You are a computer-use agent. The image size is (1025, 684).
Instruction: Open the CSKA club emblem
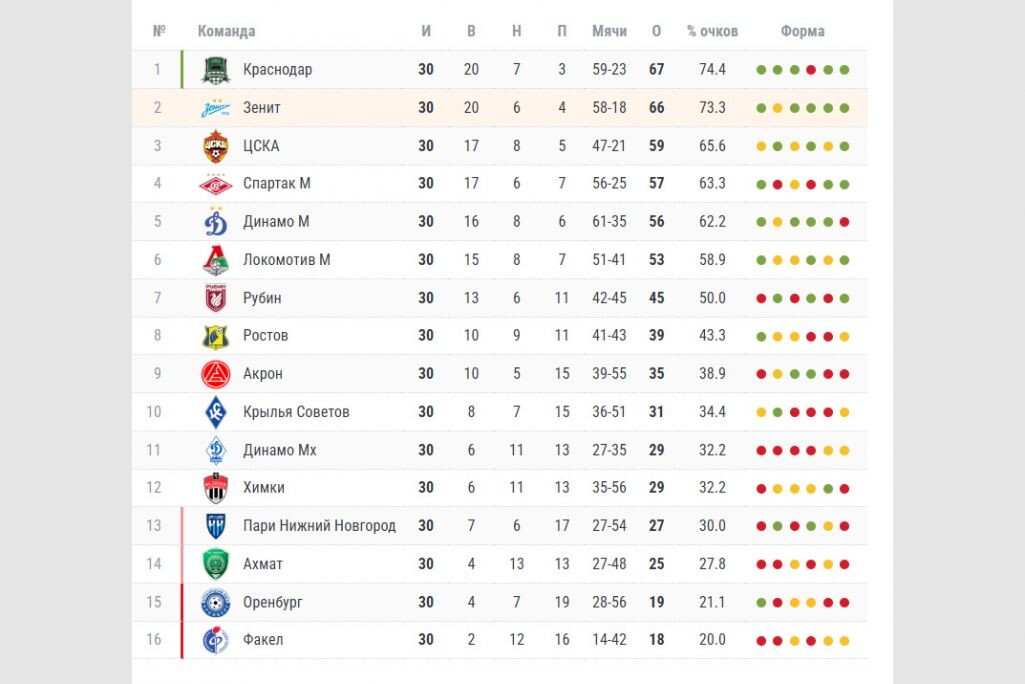click(x=216, y=146)
